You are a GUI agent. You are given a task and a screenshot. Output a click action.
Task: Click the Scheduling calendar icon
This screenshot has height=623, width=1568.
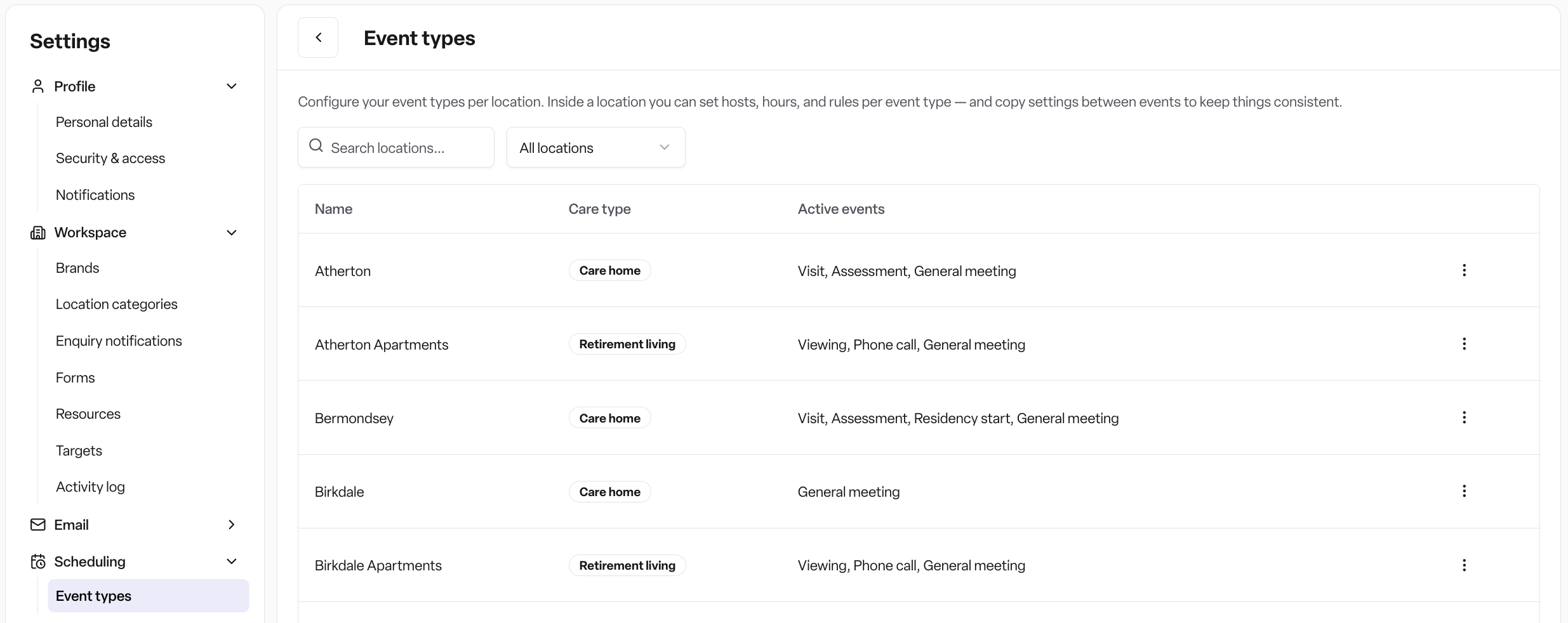pyautogui.click(x=38, y=561)
